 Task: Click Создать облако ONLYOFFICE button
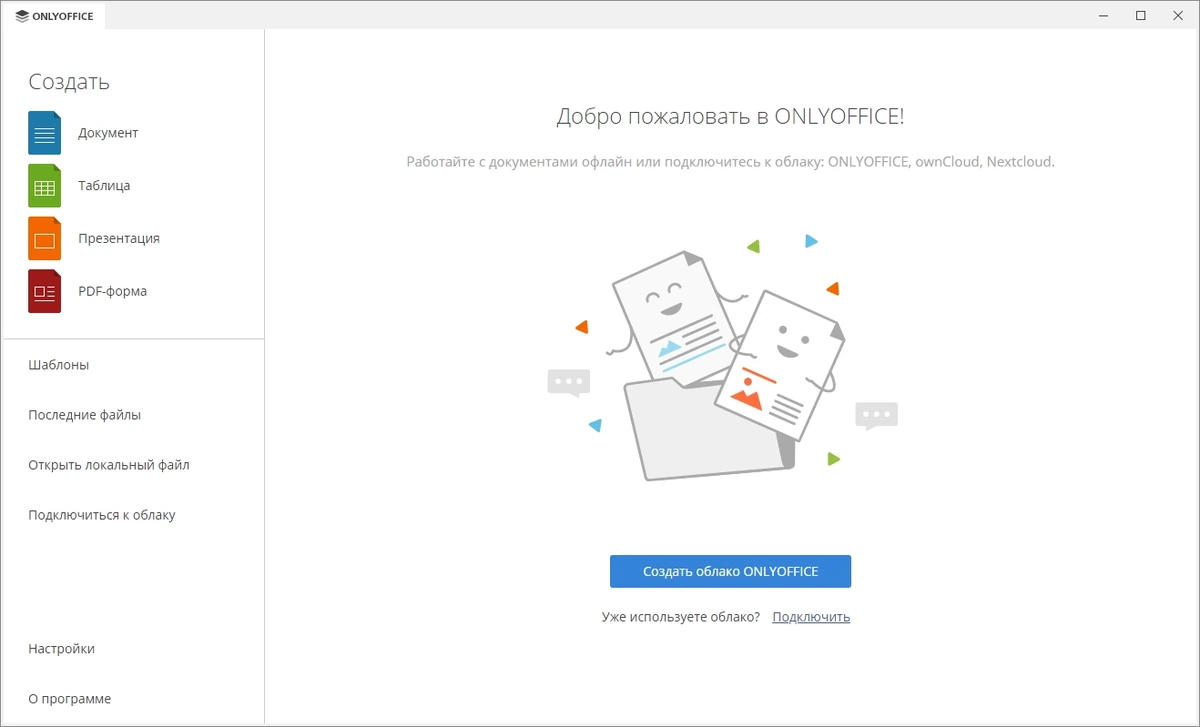click(730, 571)
